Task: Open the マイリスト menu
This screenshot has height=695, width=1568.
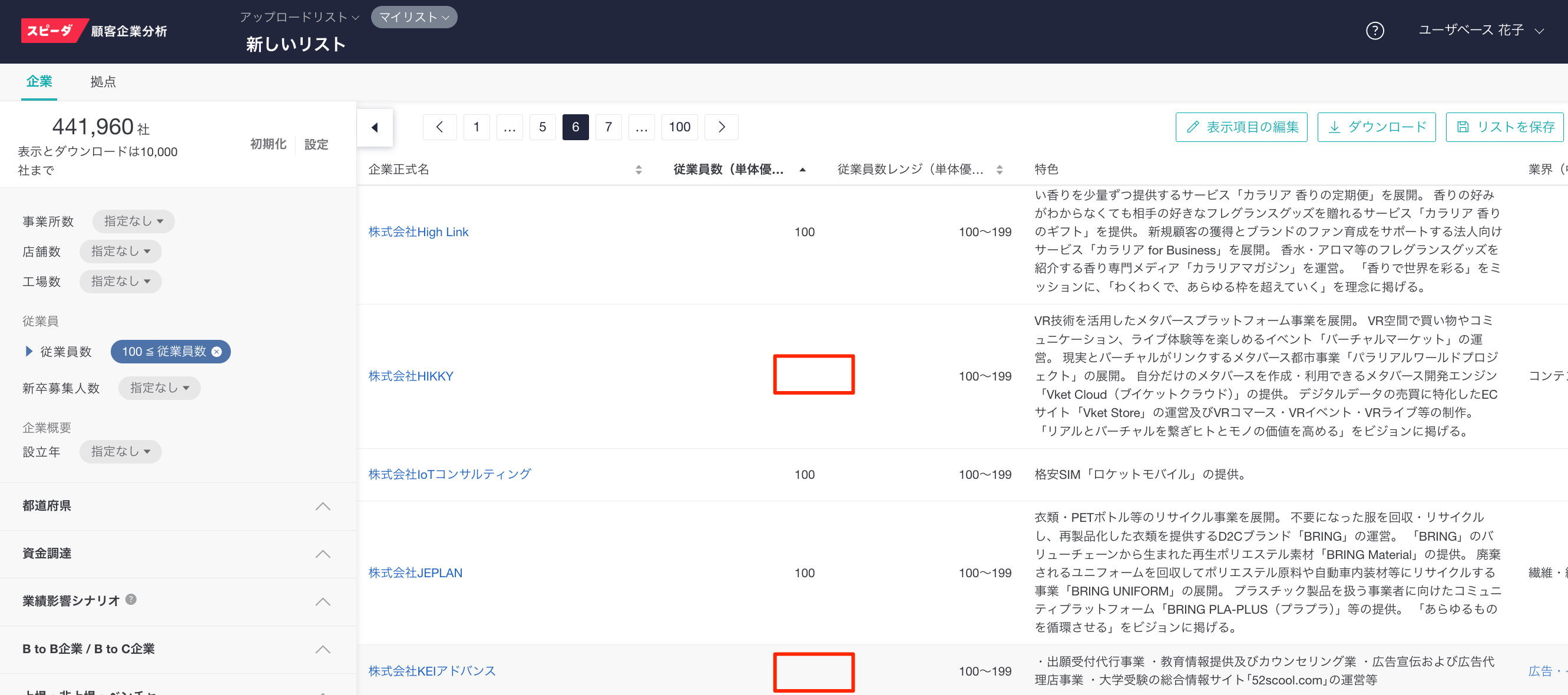Action: [x=413, y=17]
